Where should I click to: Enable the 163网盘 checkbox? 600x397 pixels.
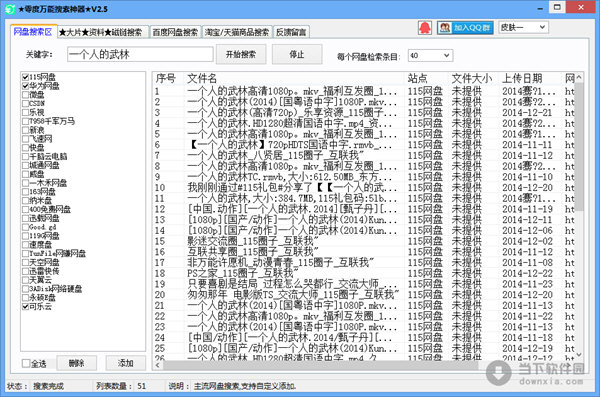pos(25,191)
